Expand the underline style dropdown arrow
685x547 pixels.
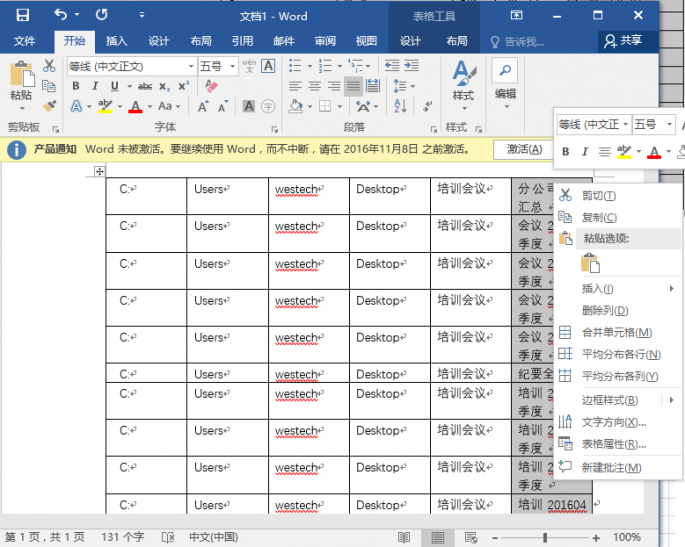click(x=129, y=86)
